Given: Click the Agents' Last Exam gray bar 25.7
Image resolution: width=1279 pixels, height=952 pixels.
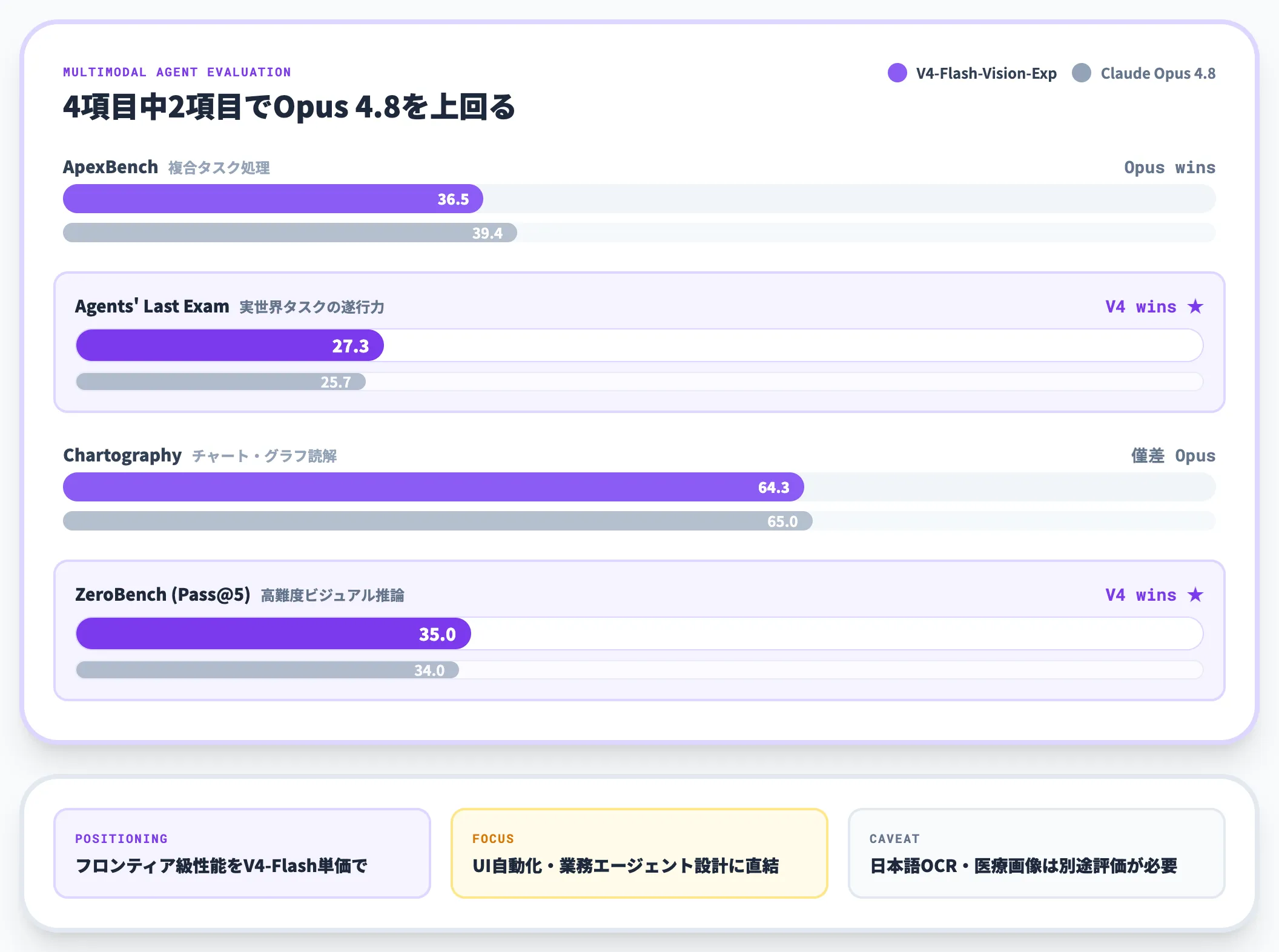Looking at the screenshot, I should [221, 382].
